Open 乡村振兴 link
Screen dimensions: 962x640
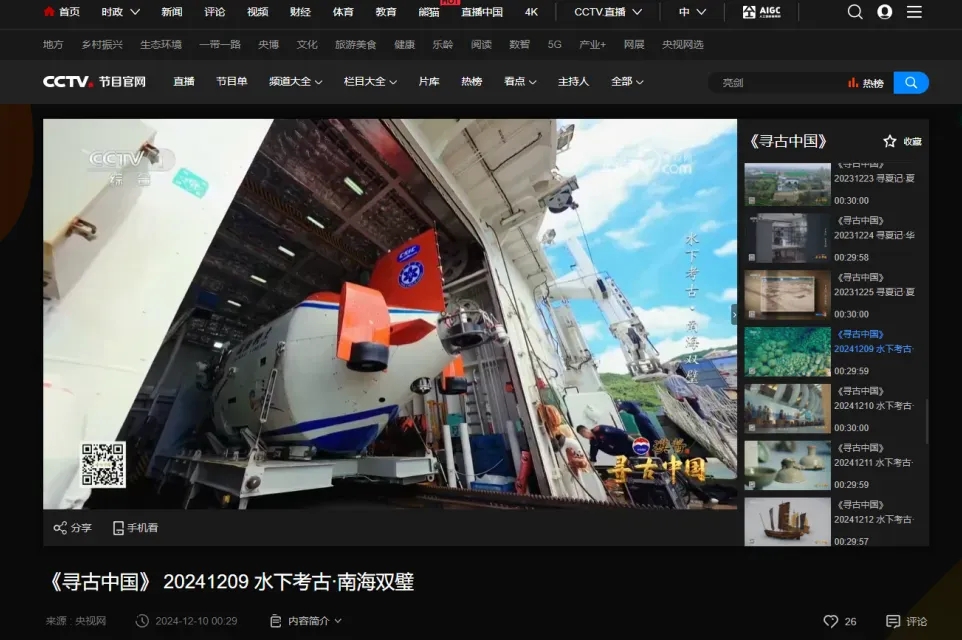[102, 44]
